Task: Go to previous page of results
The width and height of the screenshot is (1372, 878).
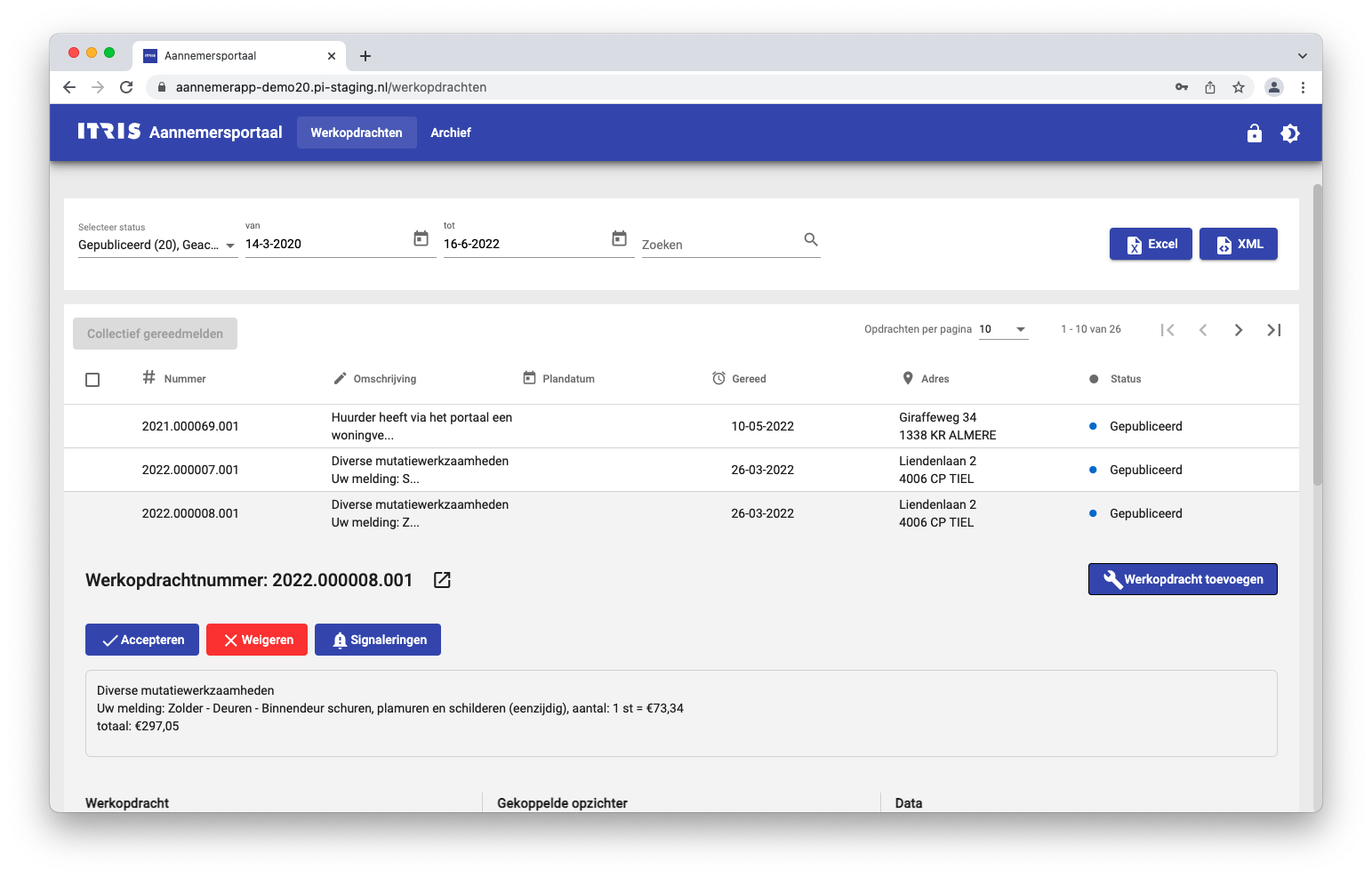Action: click(x=1203, y=330)
